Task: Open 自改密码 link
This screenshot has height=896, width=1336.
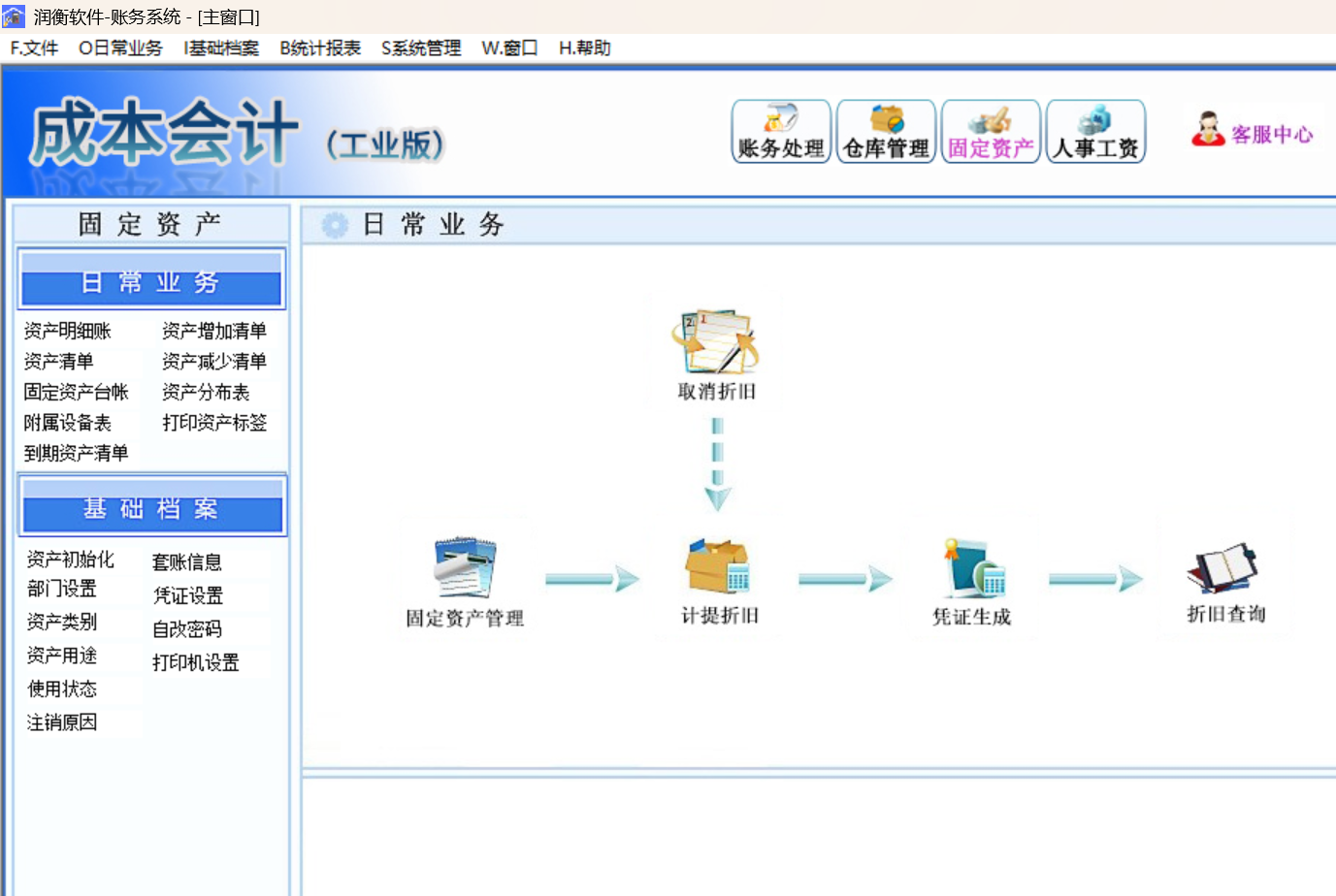Action: [x=187, y=630]
